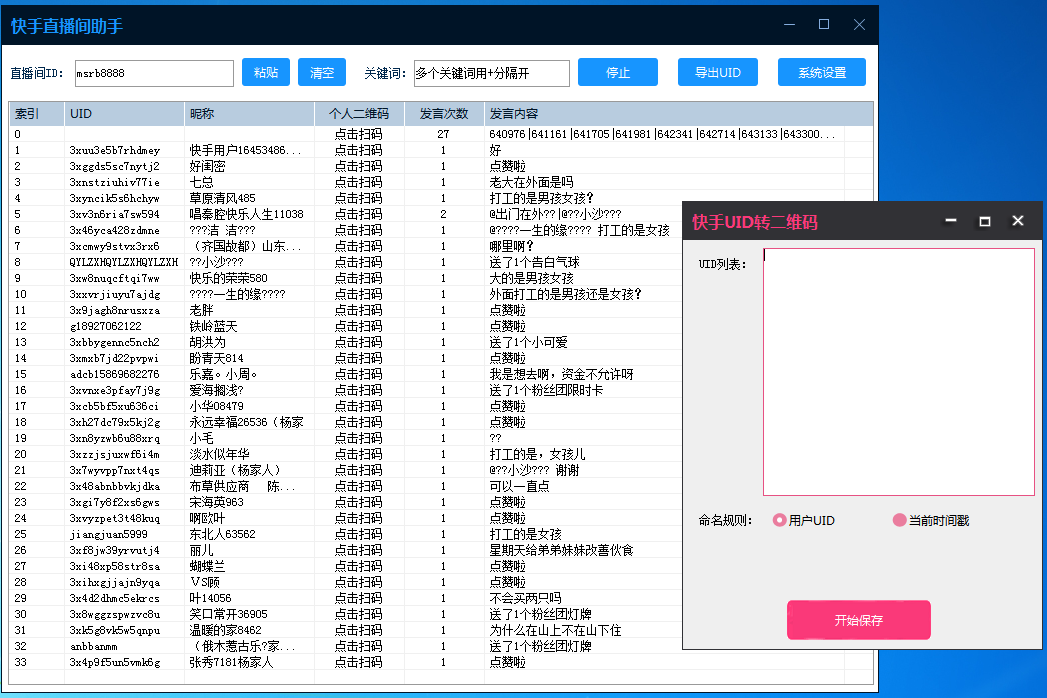Click 点击扫码 for user 草原清风485
Screen dimensions: 1047x698
pyautogui.click(x=359, y=198)
